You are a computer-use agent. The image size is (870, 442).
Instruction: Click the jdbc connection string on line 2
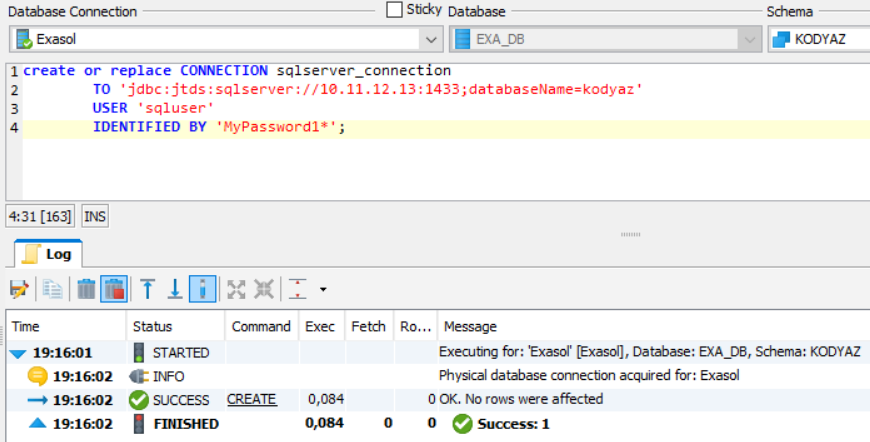381,89
